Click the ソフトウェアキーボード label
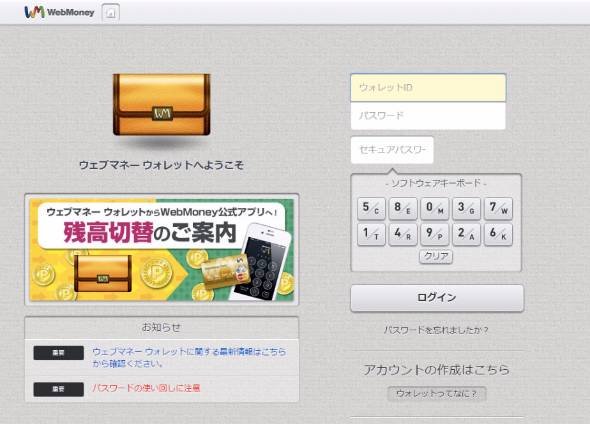The height and width of the screenshot is (424, 590). click(x=436, y=184)
